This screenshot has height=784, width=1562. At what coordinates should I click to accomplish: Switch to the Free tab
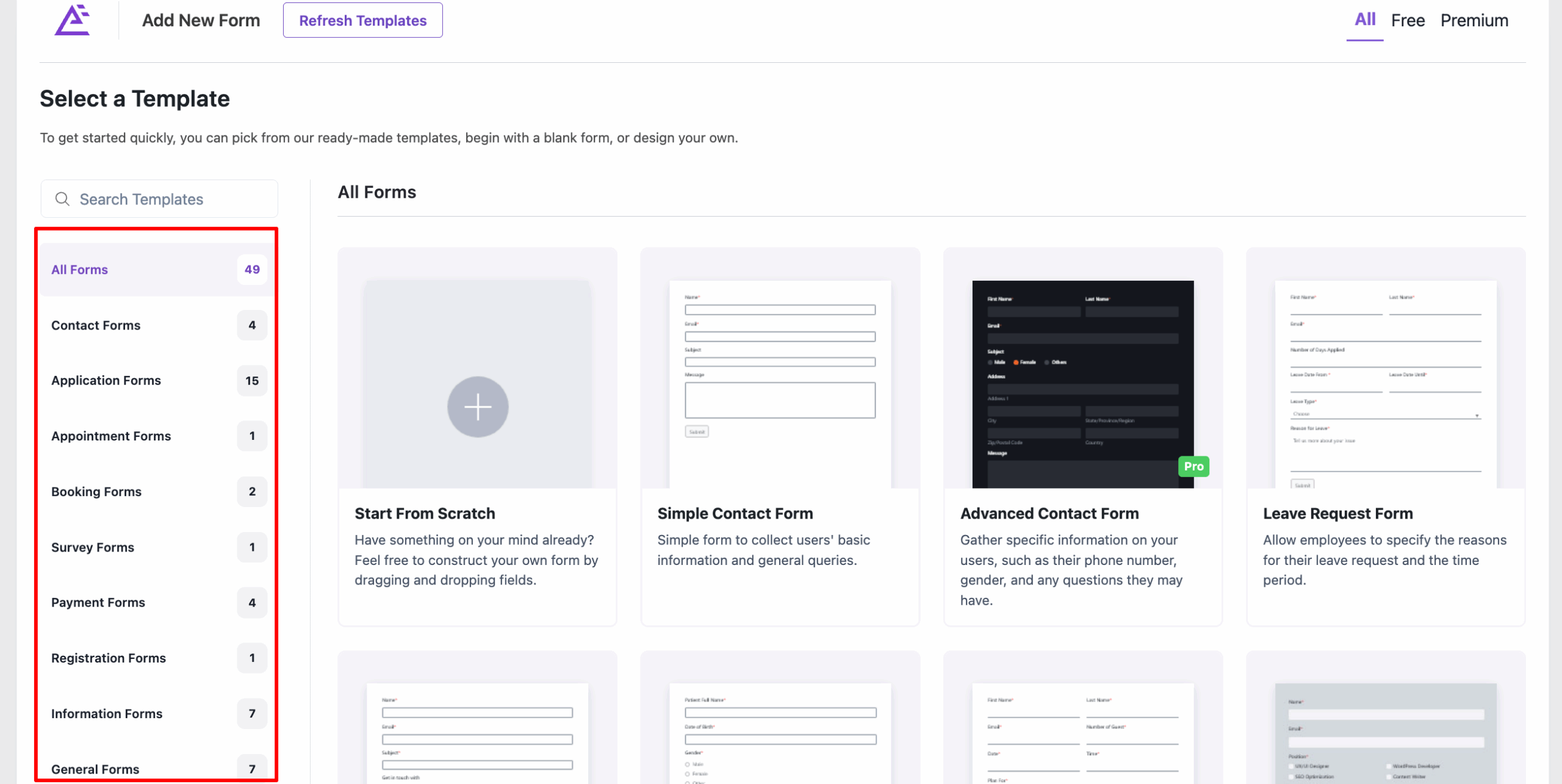pos(1407,21)
